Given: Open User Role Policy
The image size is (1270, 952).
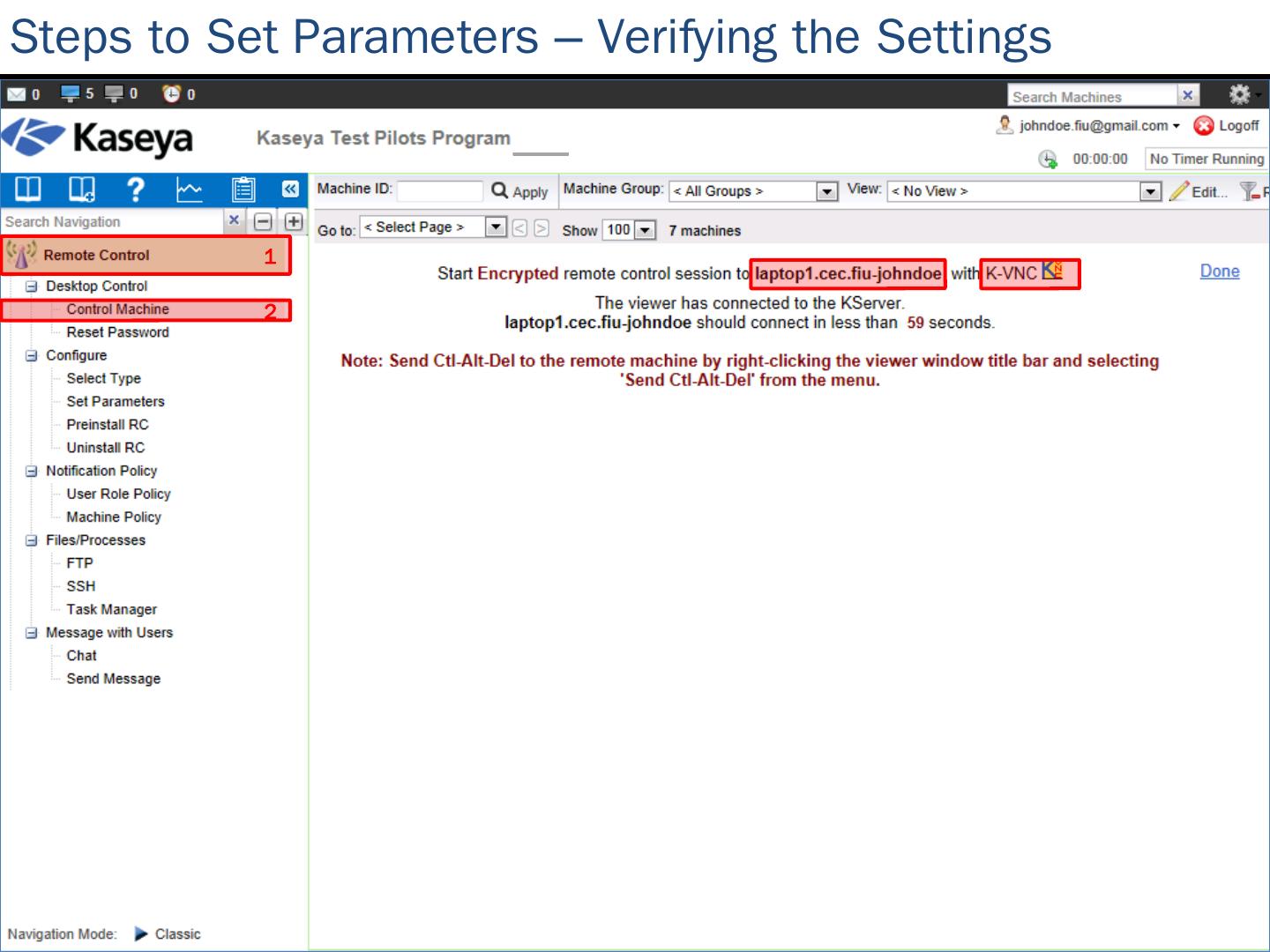Looking at the screenshot, I should point(118,494).
